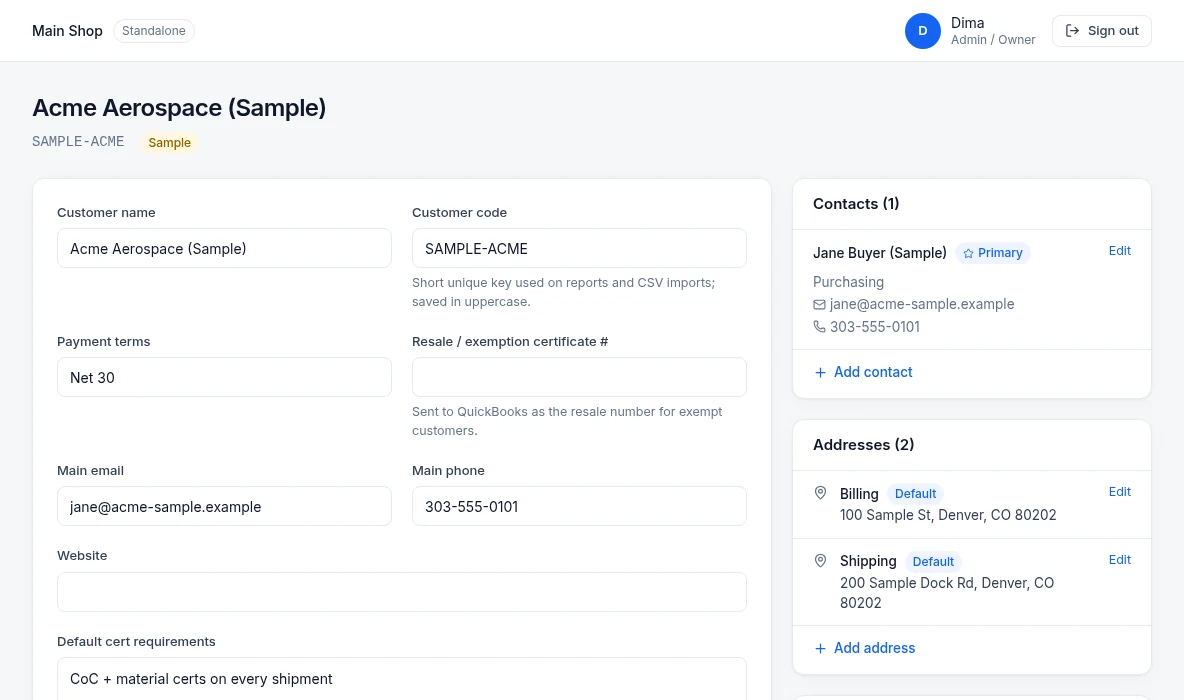Focus the Customer code field

(579, 248)
